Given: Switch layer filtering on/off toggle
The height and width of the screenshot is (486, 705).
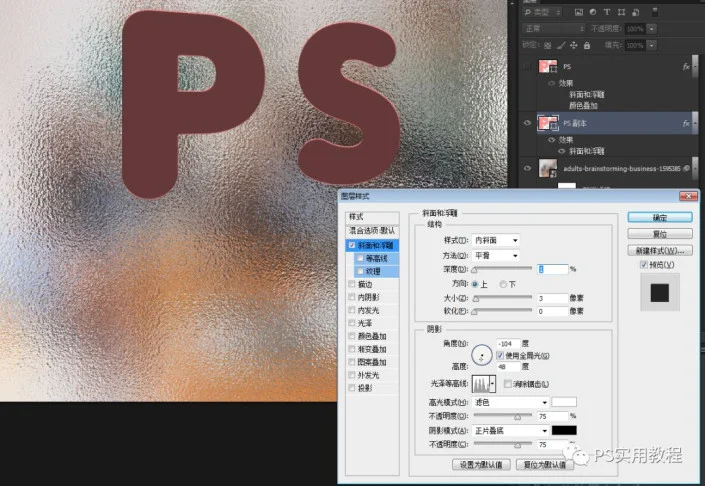Looking at the screenshot, I should point(655,13).
